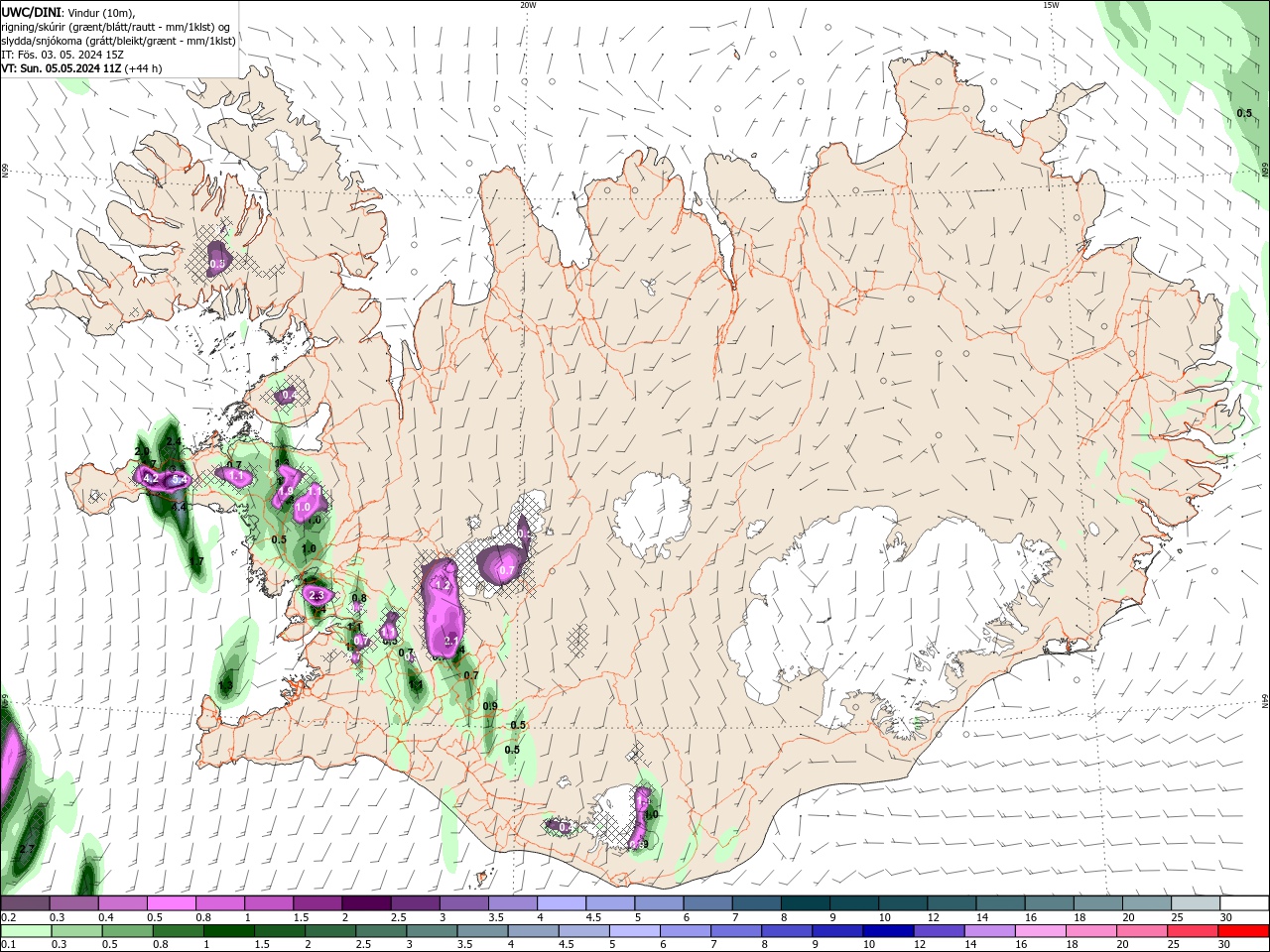Click the upper legend swatch labeled 20
The height and width of the screenshot is (952, 1270).
tap(1147, 903)
